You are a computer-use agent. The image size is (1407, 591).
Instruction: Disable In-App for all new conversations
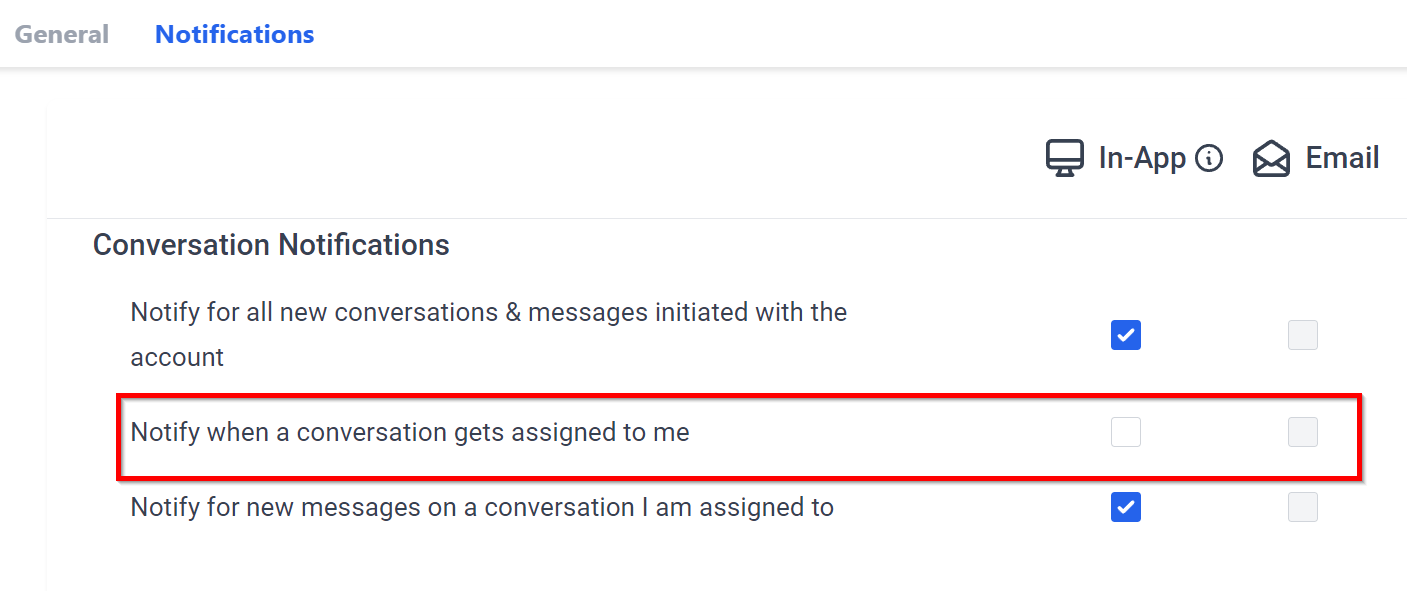click(1126, 335)
